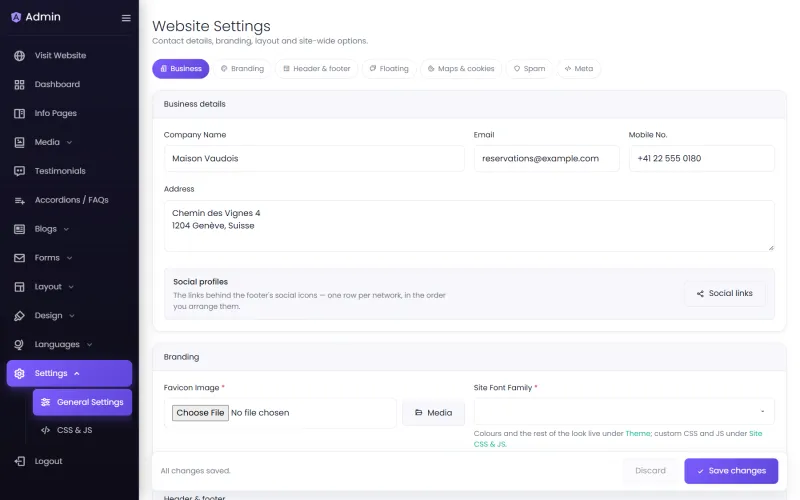Focus the Company Name input field
800x500 pixels.
[x=314, y=159]
